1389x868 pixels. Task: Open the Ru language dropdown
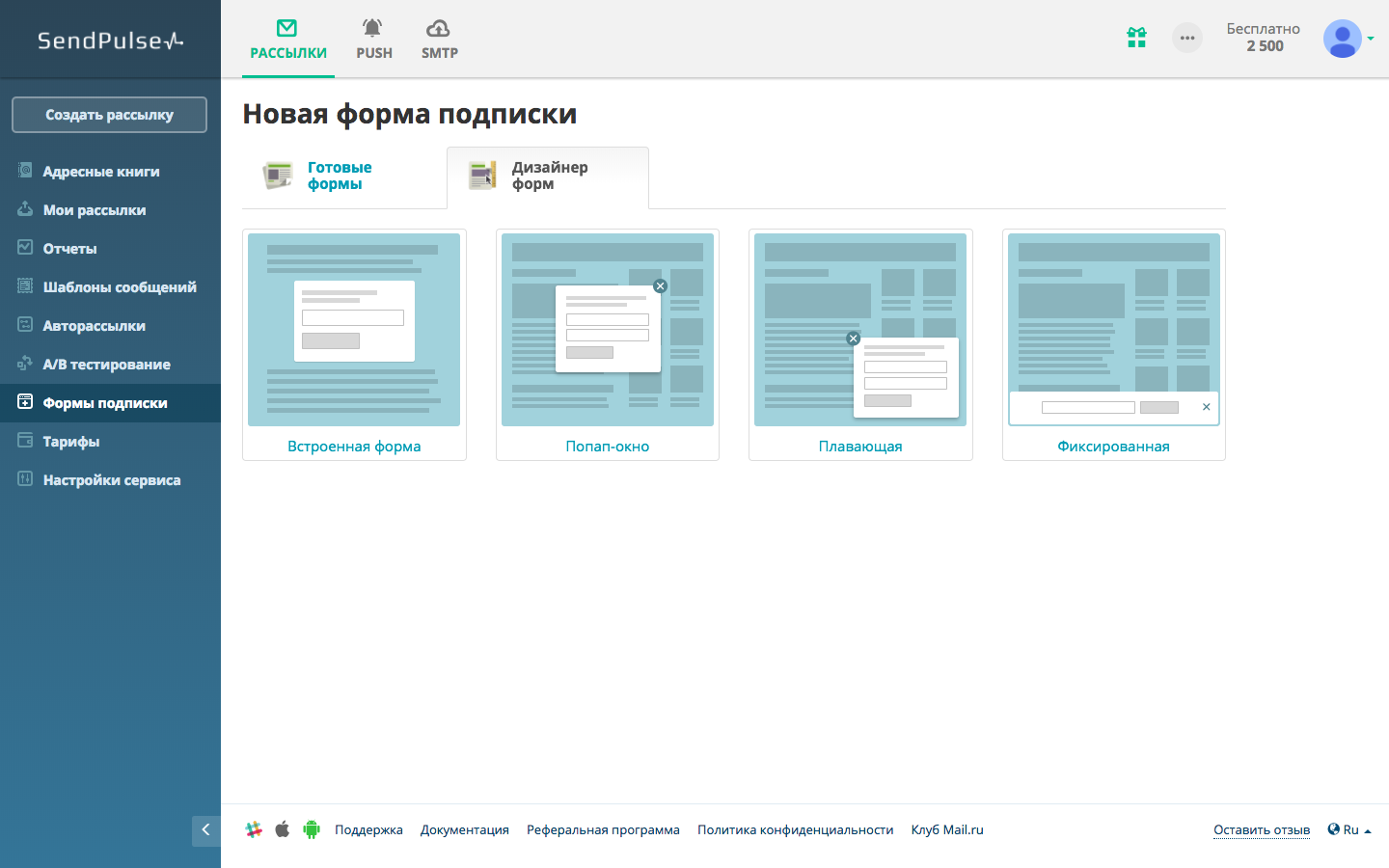[1349, 829]
